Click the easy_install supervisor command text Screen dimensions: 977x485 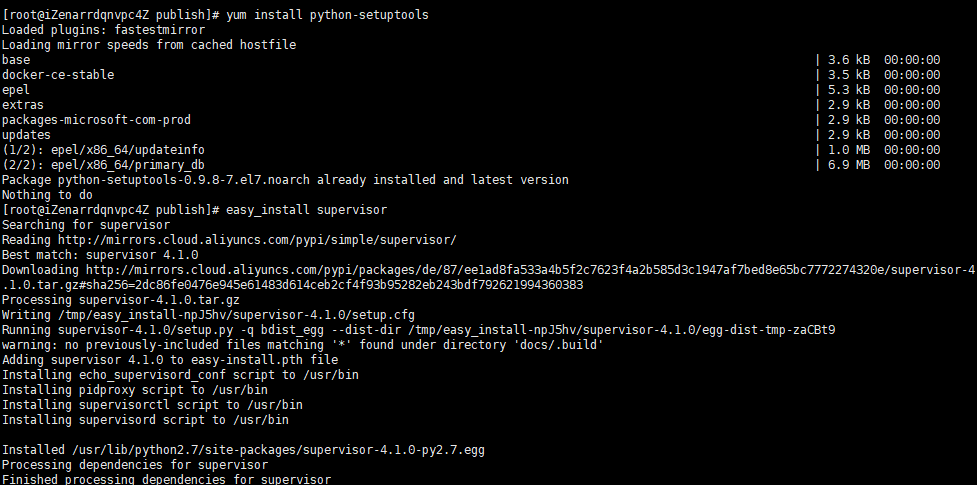(306, 210)
